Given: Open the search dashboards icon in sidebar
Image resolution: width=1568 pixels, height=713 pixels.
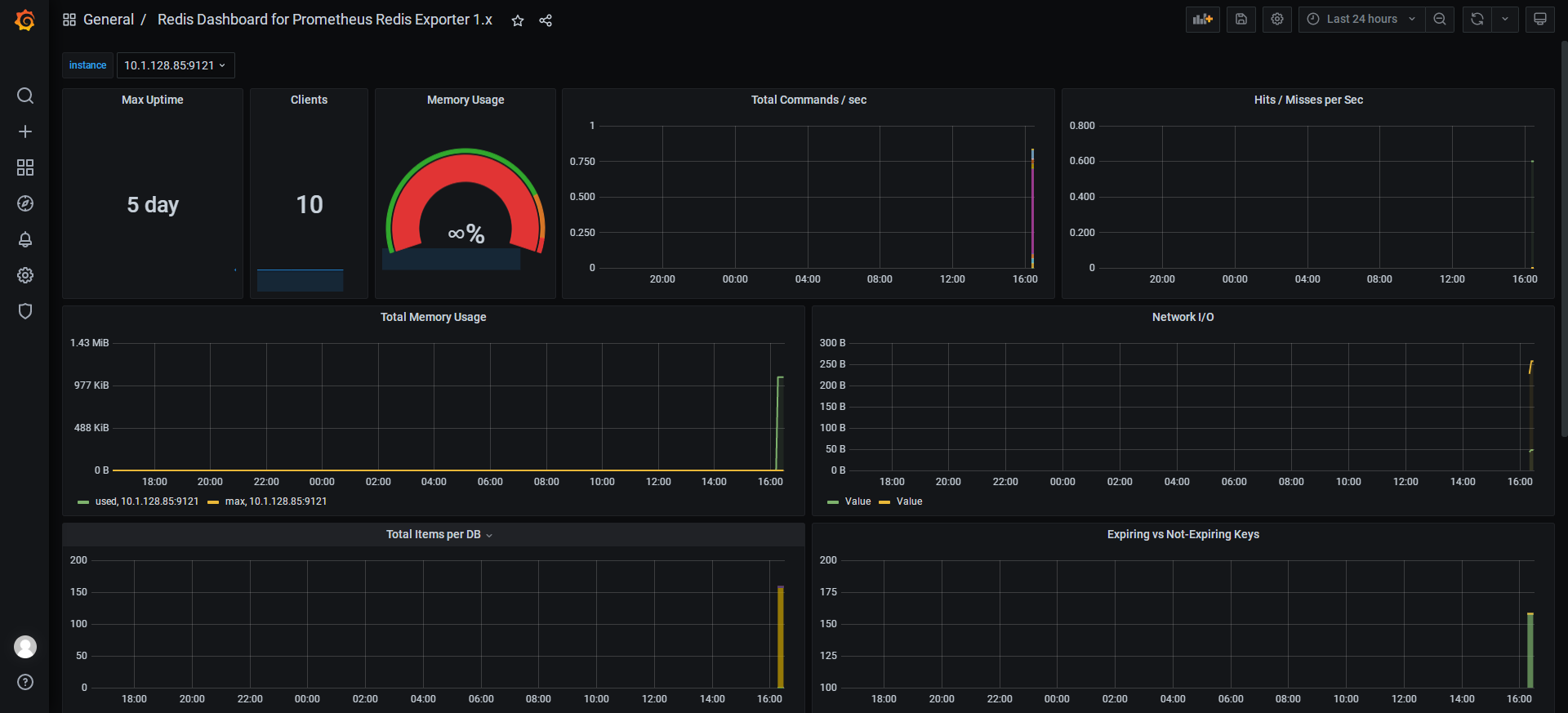Looking at the screenshot, I should tap(25, 96).
